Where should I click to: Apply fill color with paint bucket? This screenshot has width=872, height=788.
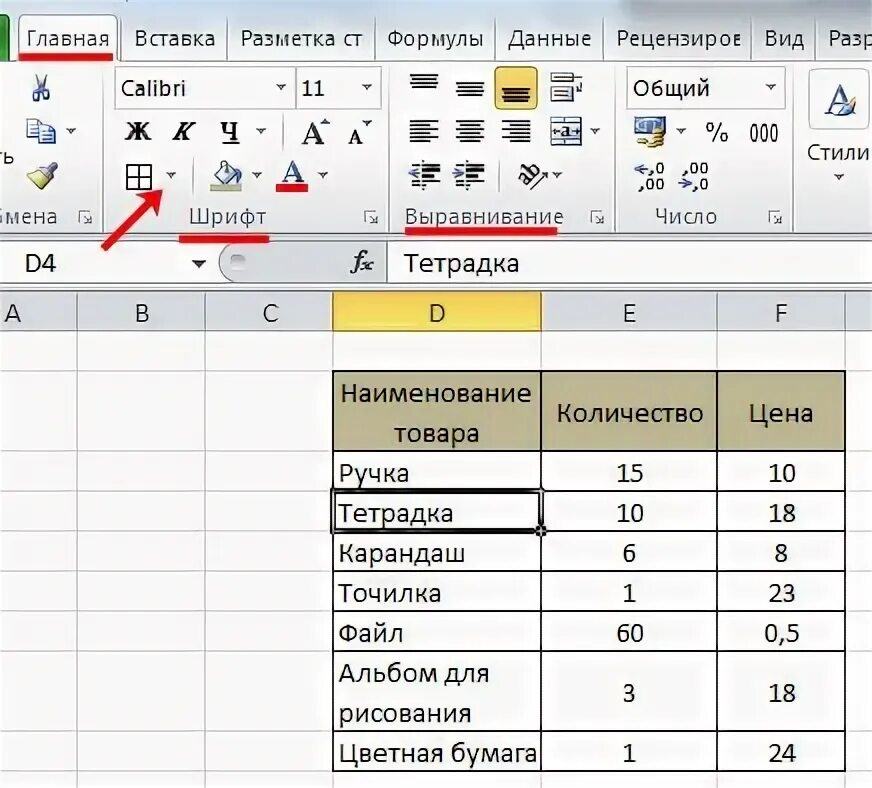[x=226, y=176]
